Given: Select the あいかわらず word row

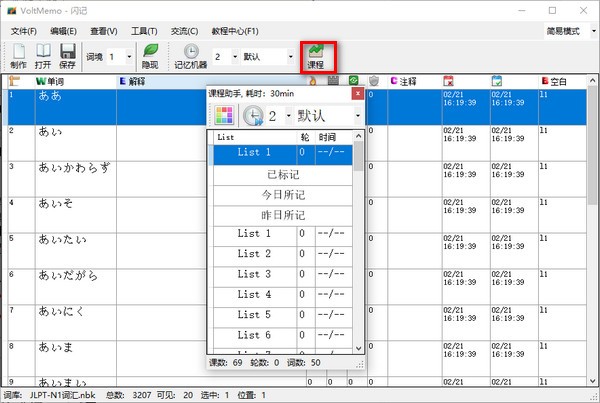Looking at the screenshot, I should tap(75, 167).
